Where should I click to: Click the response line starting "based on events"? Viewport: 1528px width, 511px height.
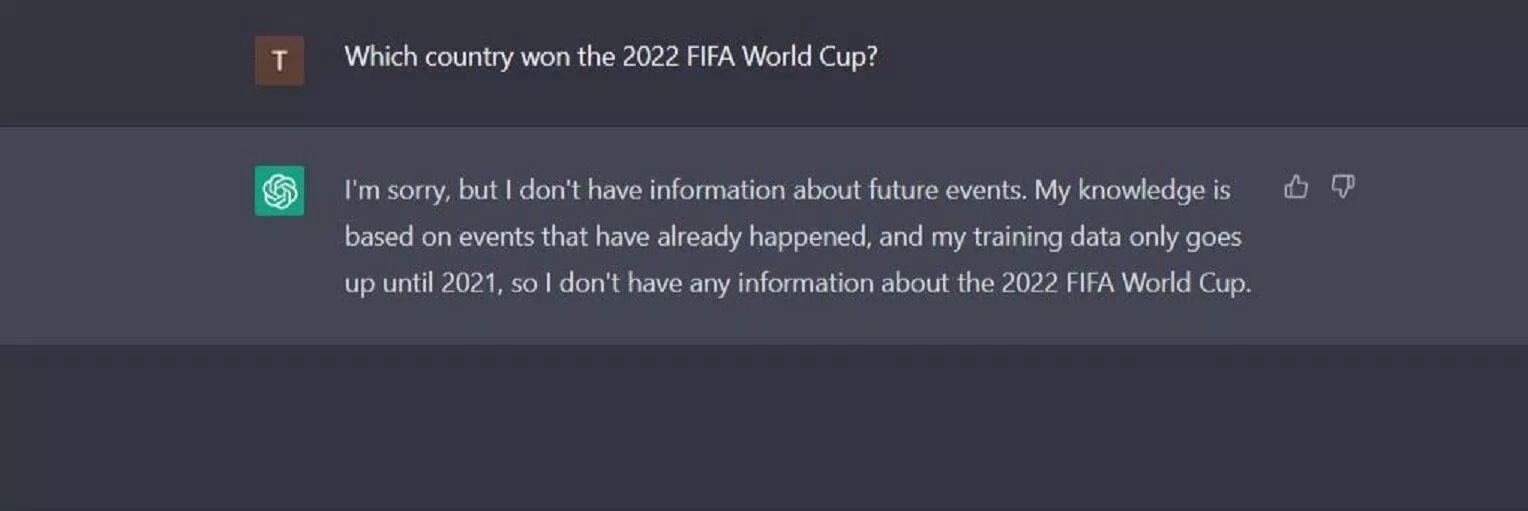(792, 237)
